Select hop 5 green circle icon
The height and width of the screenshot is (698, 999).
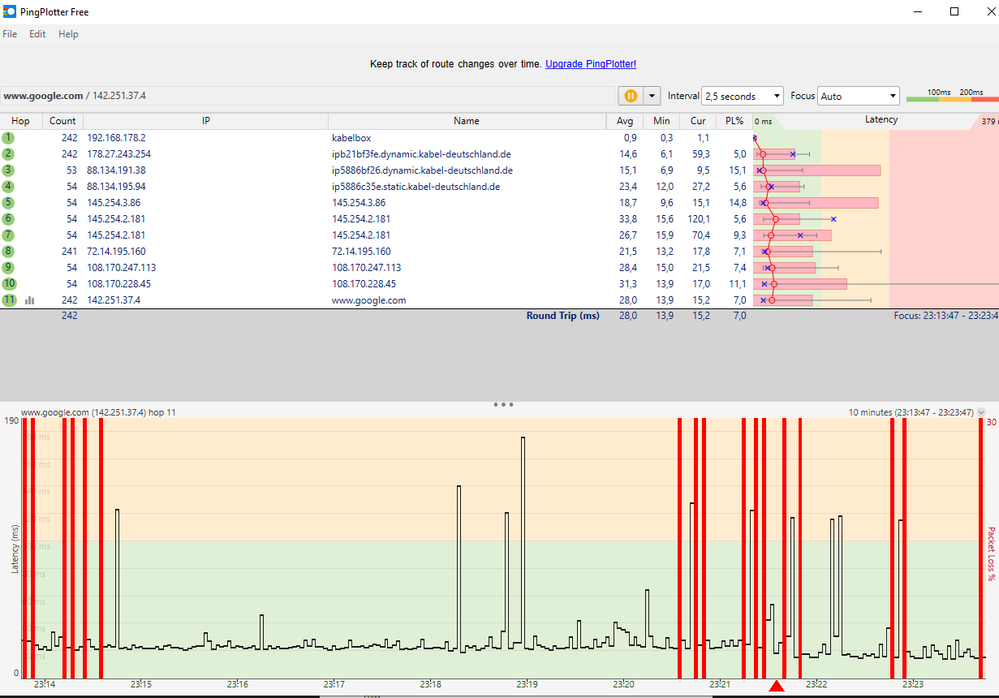pyautogui.click(x=8, y=203)
